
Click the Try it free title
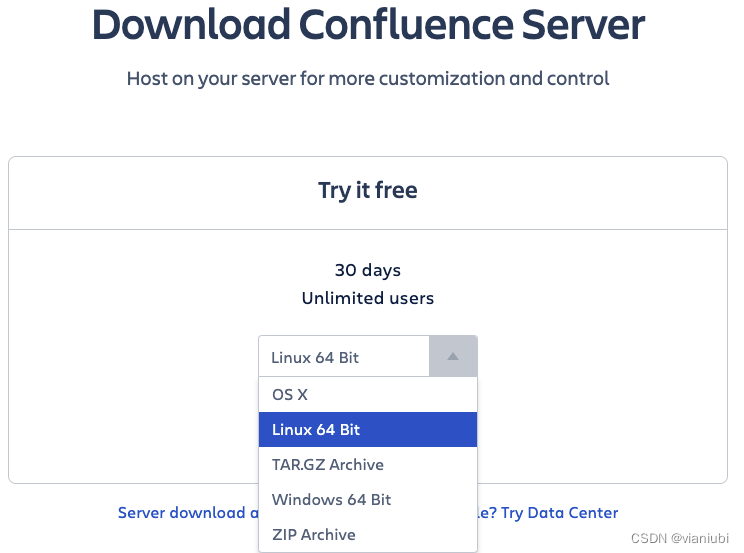coord(368,190)
